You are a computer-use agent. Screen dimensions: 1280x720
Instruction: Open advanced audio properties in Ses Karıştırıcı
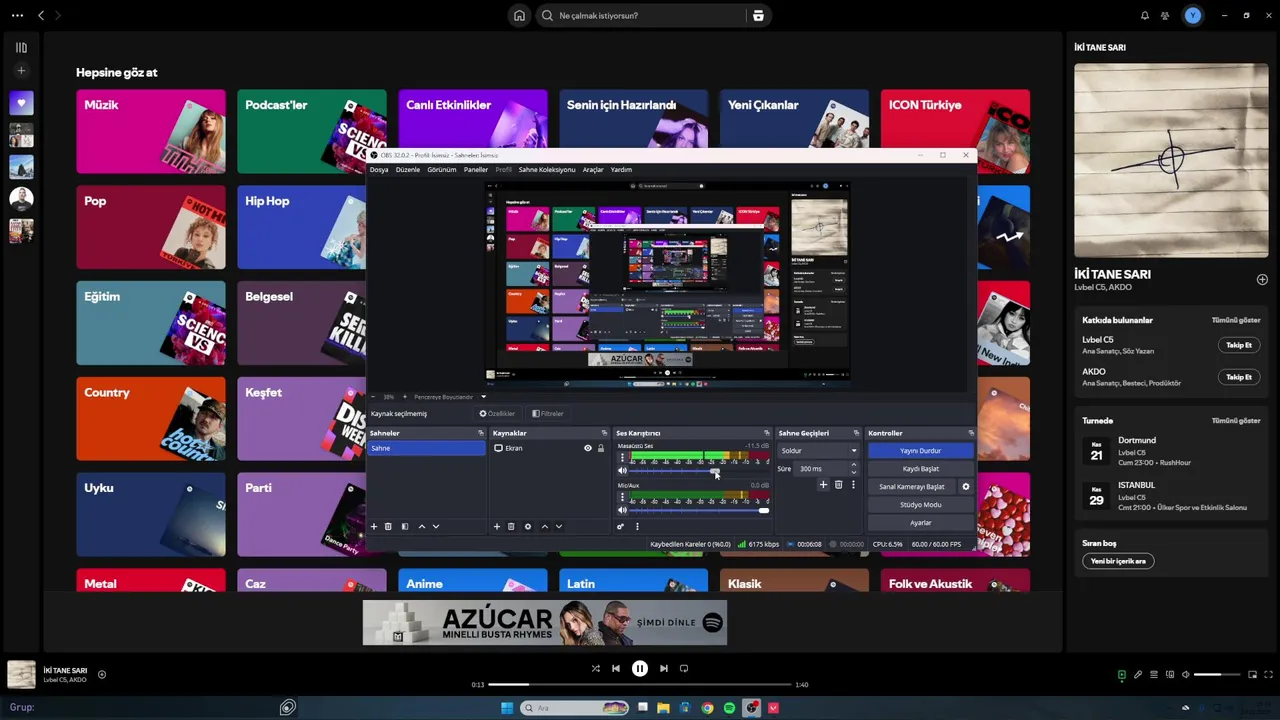(x=620, y=526)
